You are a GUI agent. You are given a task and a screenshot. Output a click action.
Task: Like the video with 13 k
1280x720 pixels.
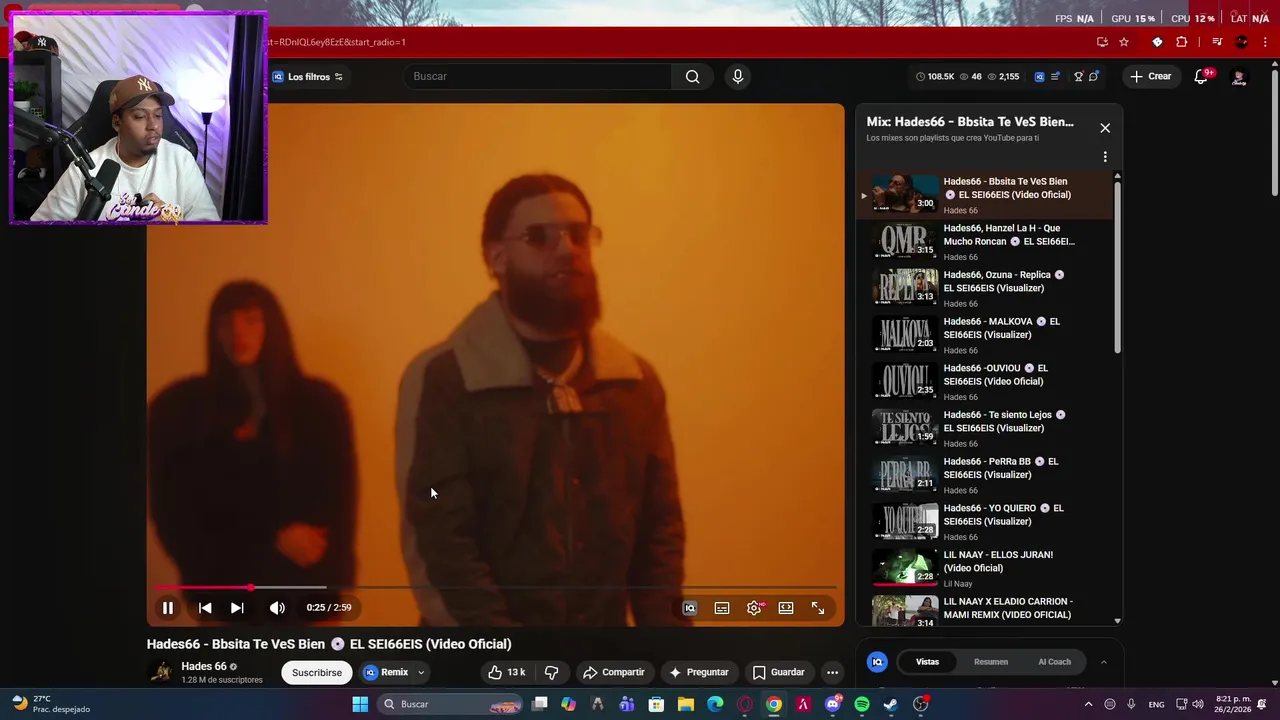coord(506,672)
